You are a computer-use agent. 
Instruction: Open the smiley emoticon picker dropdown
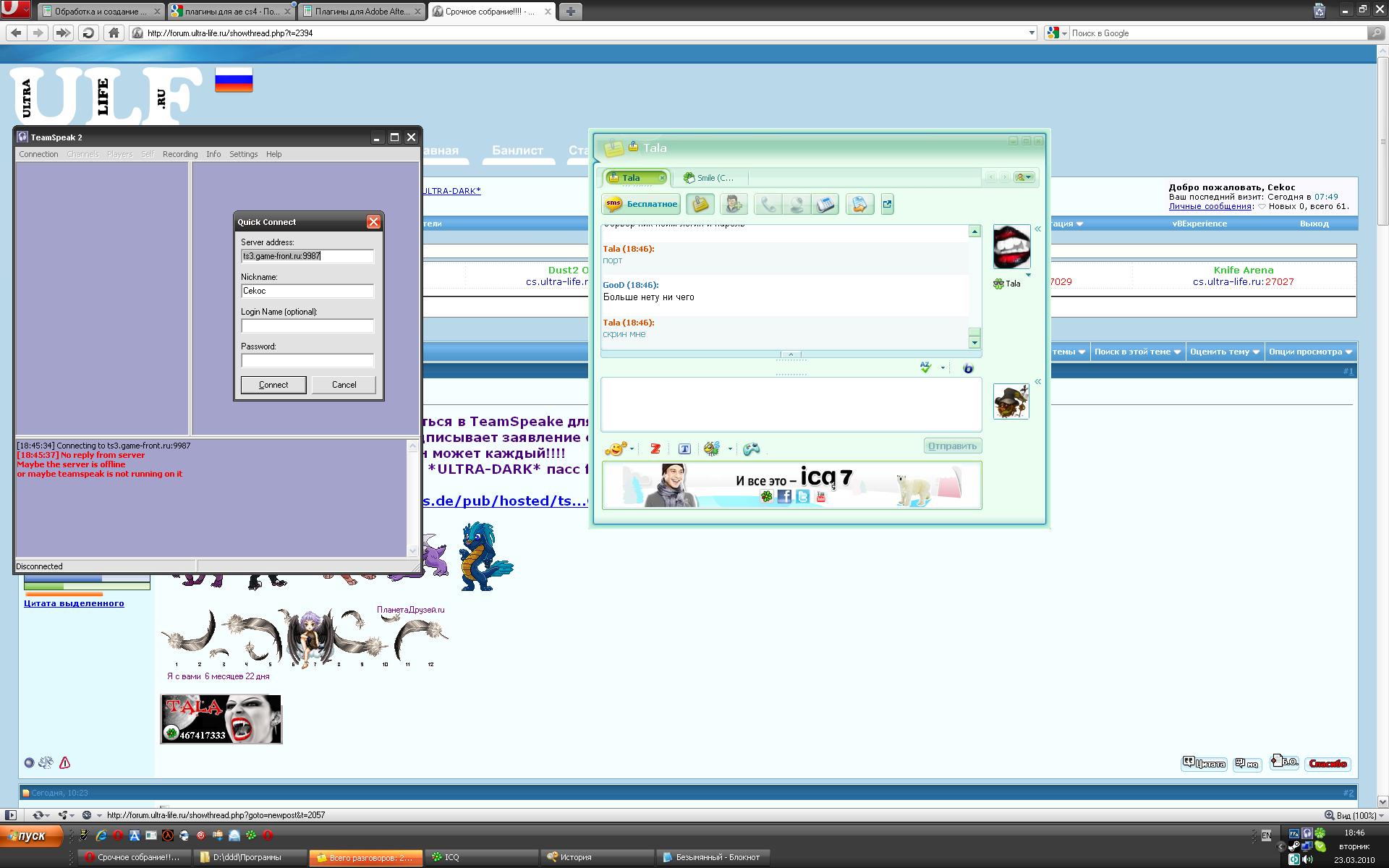click(632, 449)
